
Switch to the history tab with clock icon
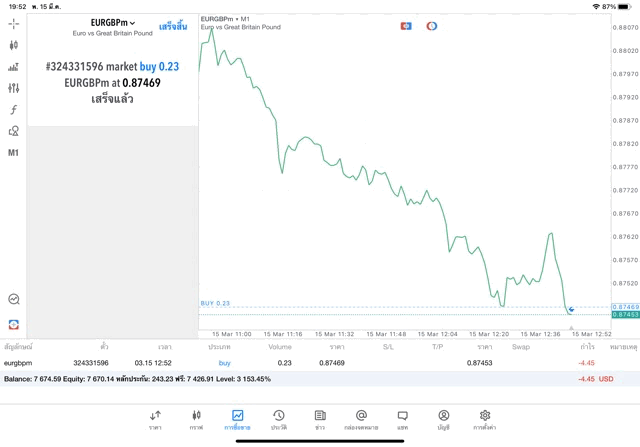(279, 420)
